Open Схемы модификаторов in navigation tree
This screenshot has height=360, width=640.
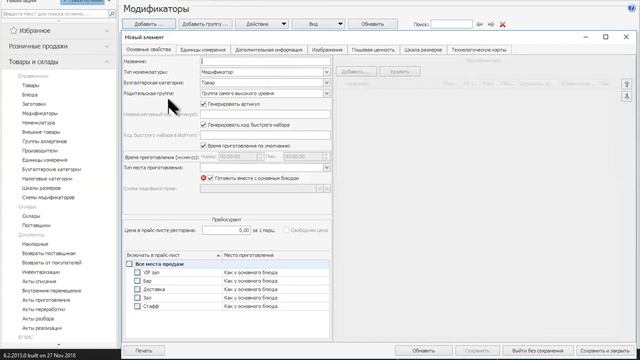(x=48, y=198)
